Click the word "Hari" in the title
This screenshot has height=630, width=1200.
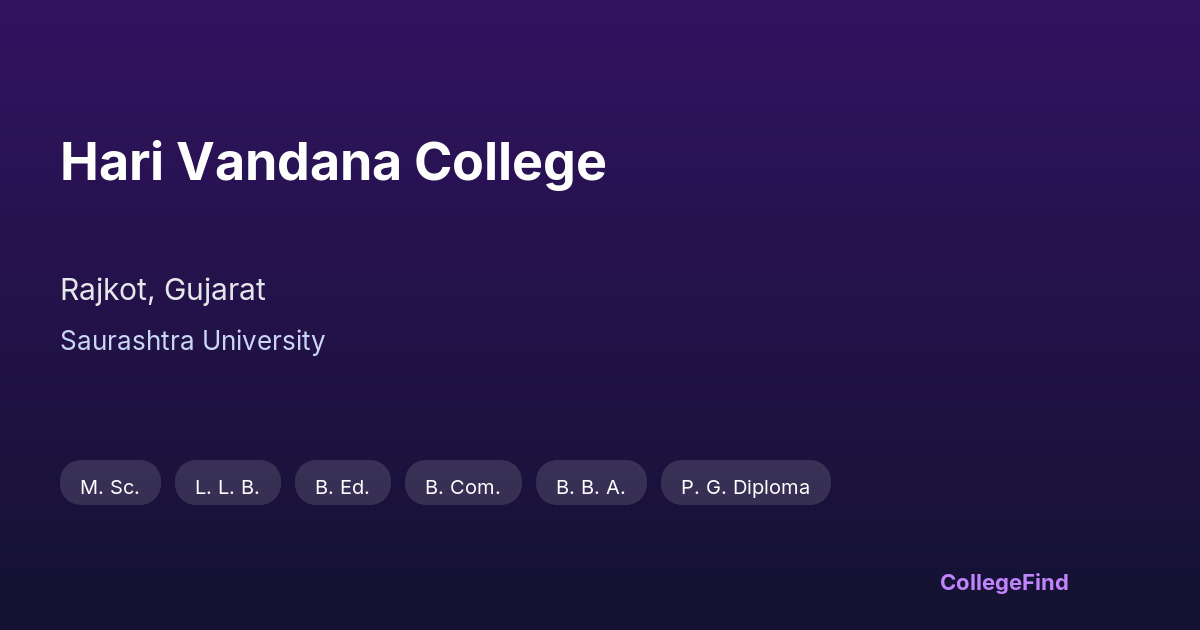[x=112, y=162]
